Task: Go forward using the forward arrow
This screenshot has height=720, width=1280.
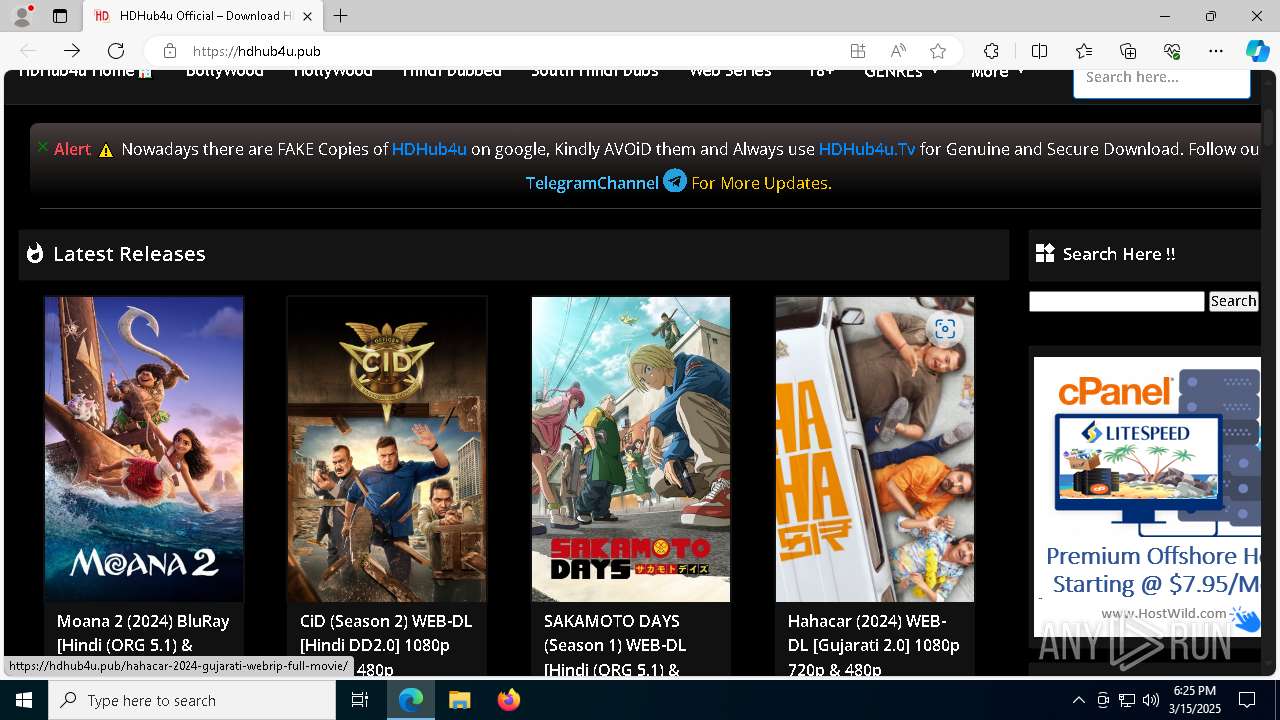Action: click(72, 51)
